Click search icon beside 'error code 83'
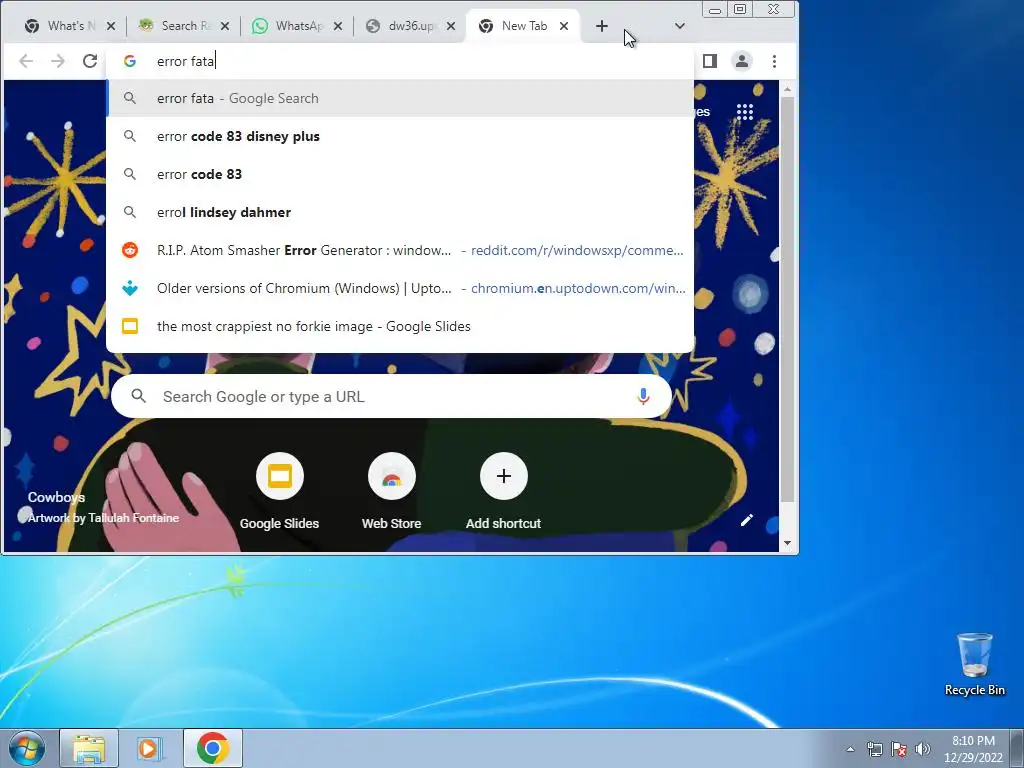1024x768 pixels. pos(130,174)
